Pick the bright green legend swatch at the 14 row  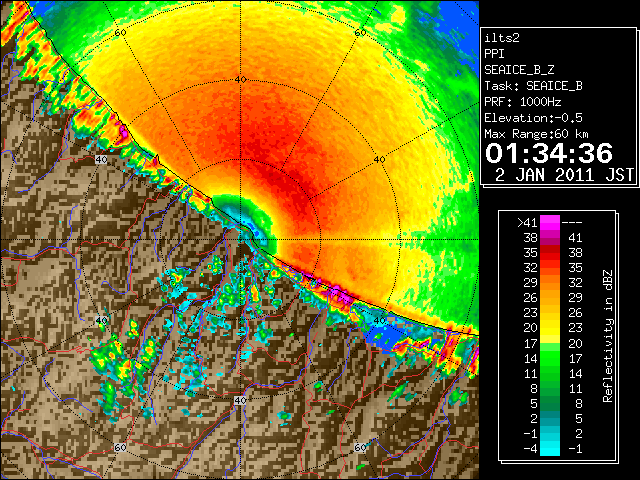point(550,358)
